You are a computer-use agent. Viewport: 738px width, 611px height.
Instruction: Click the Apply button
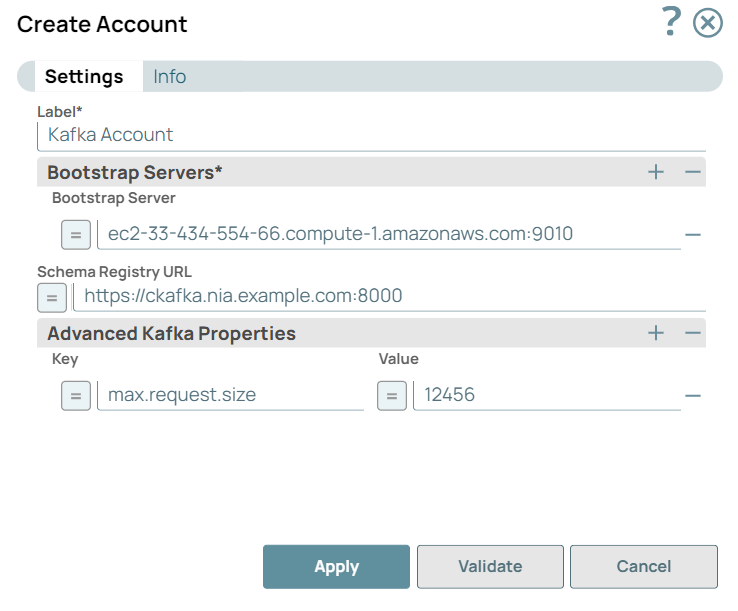click(x=337, y=567)
